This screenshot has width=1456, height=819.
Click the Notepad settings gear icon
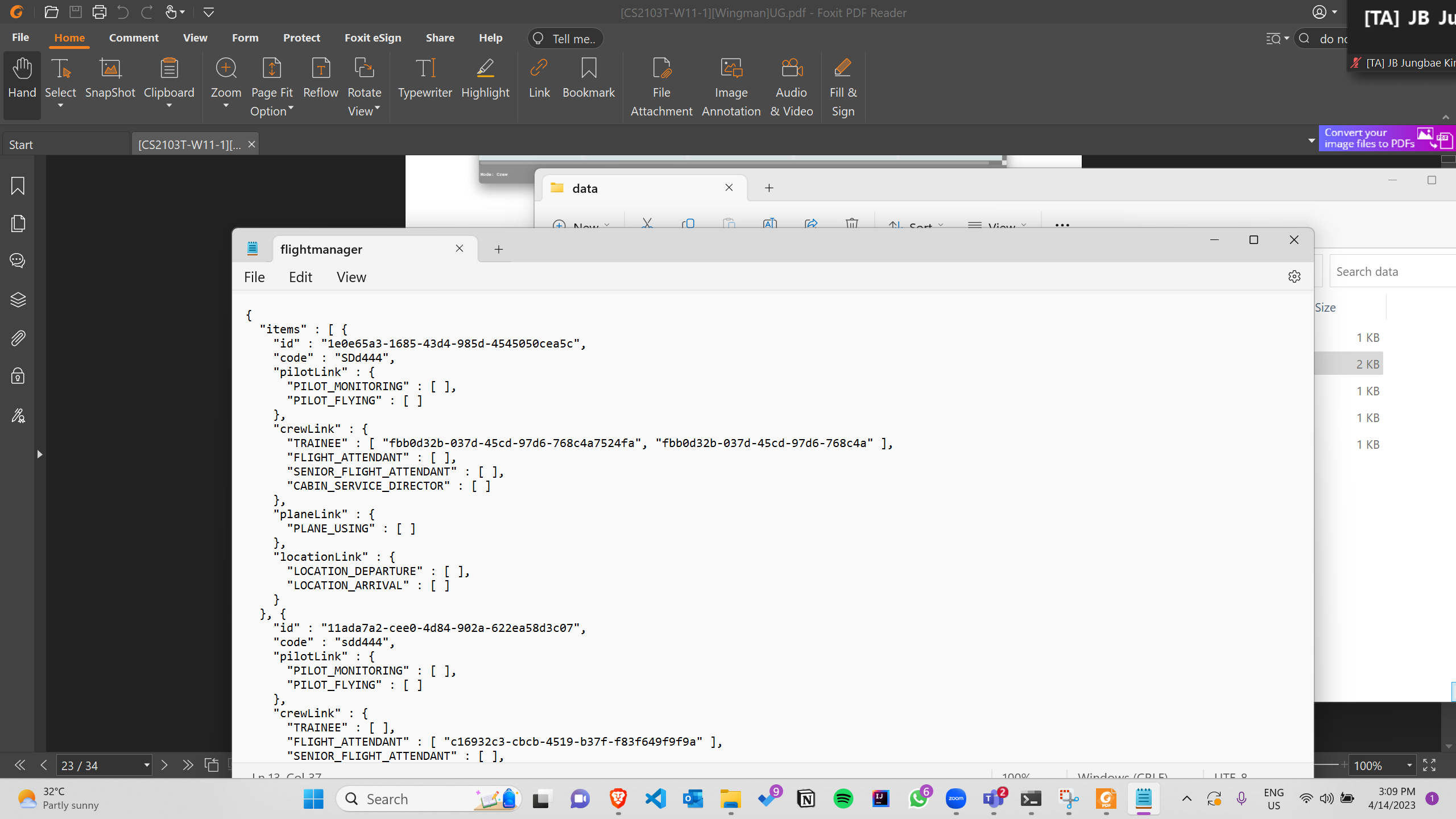[x=1294, y=276]
